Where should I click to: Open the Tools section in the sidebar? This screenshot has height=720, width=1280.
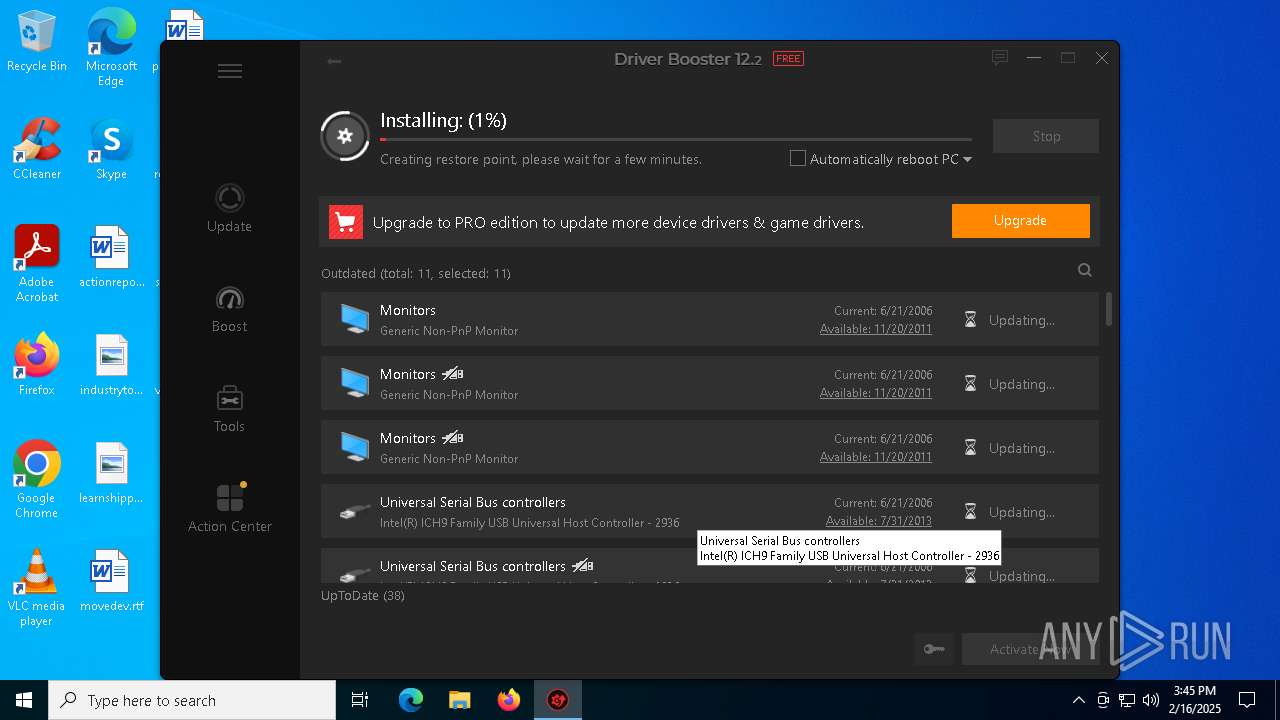coord(229,408)
